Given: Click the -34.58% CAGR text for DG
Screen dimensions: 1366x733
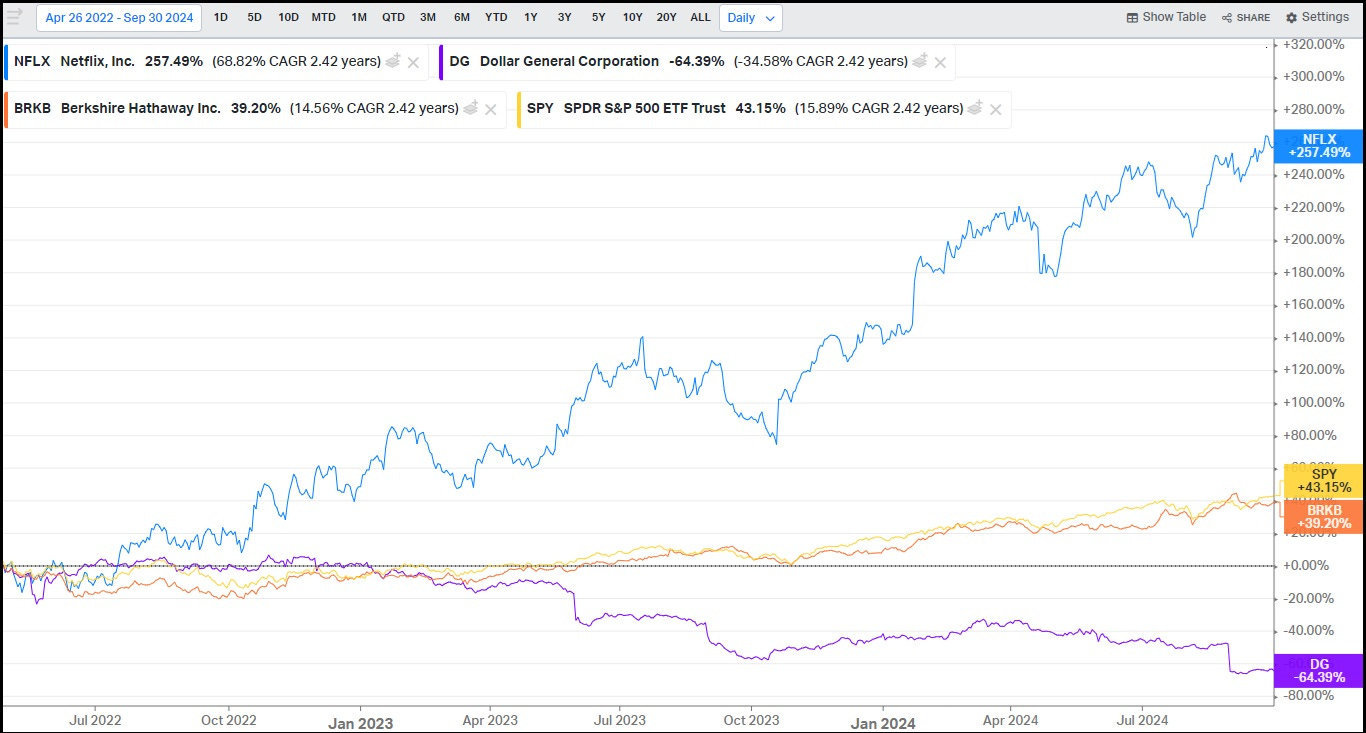Looking at the screenshot, I should 821,61.
